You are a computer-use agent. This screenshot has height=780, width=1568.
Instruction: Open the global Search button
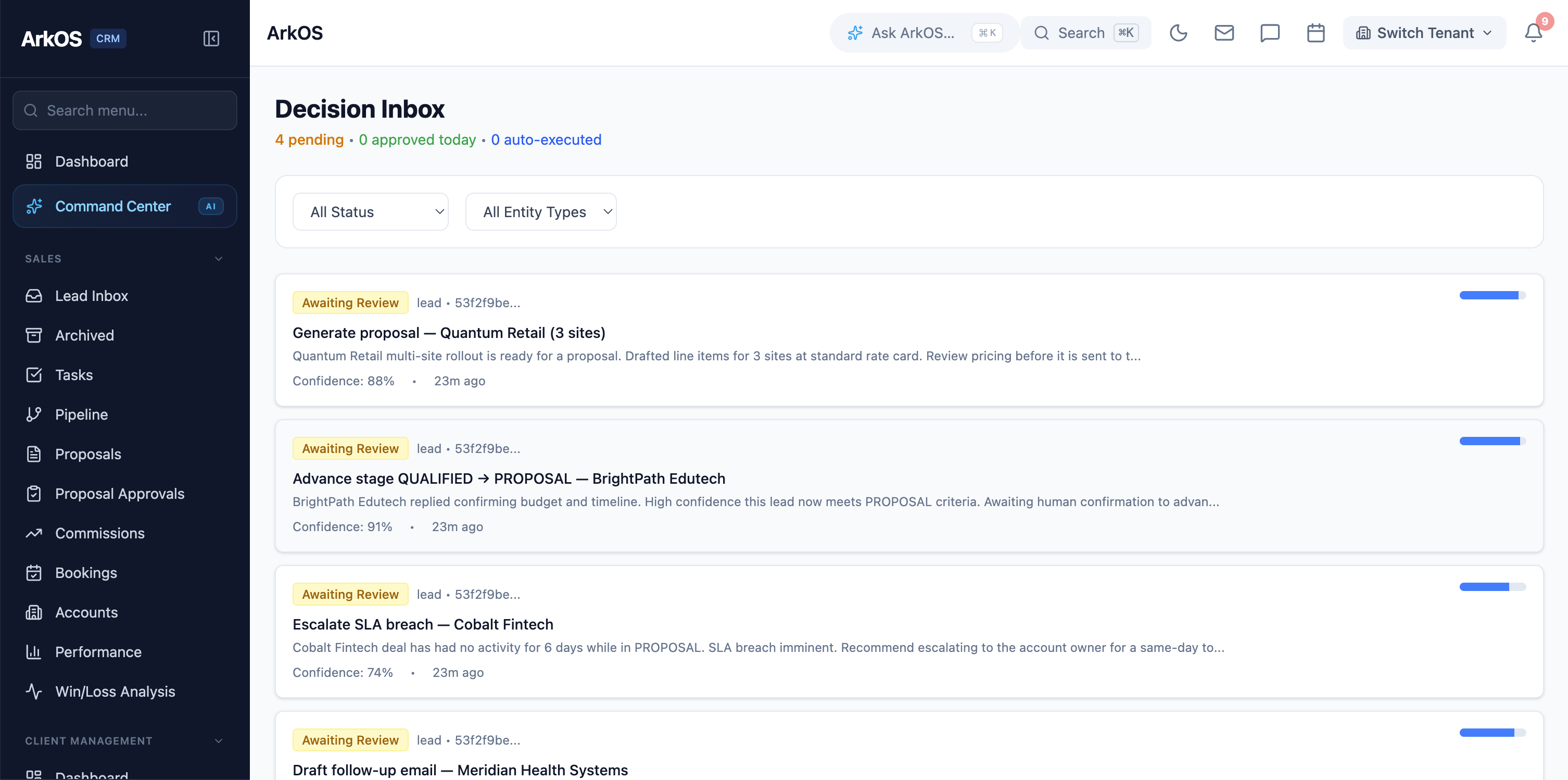1086,33
